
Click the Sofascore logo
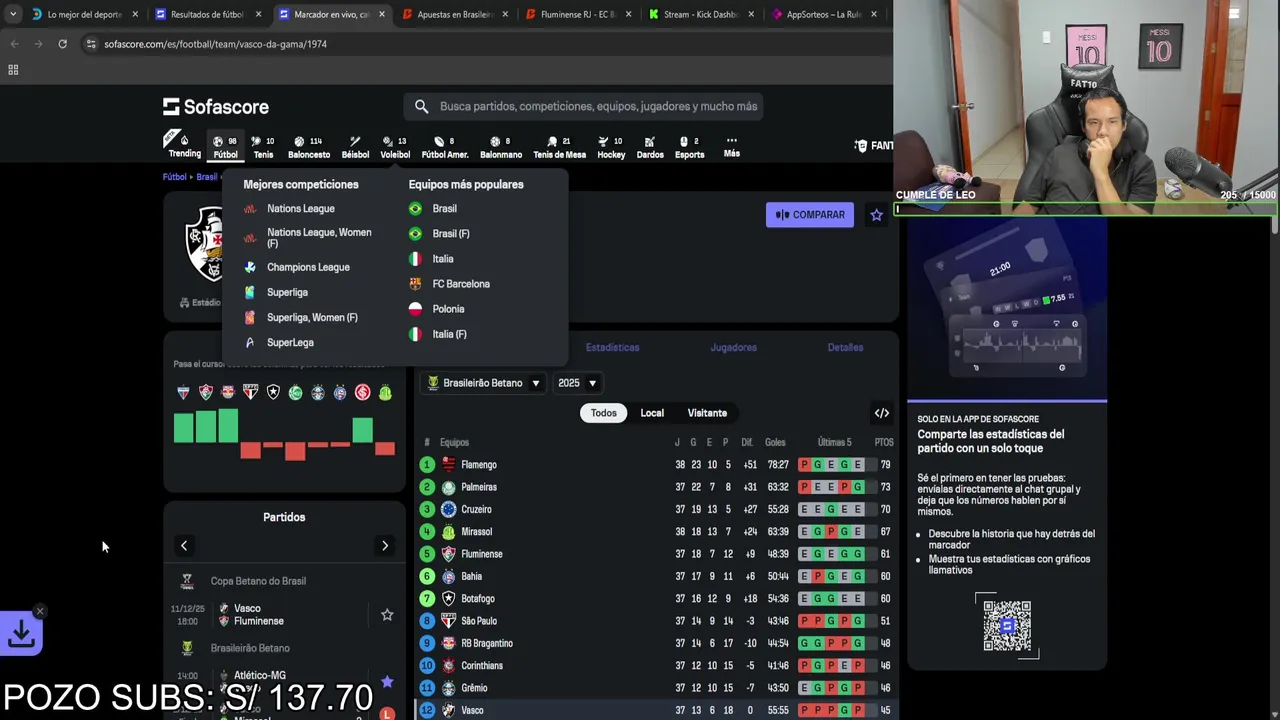216,106
